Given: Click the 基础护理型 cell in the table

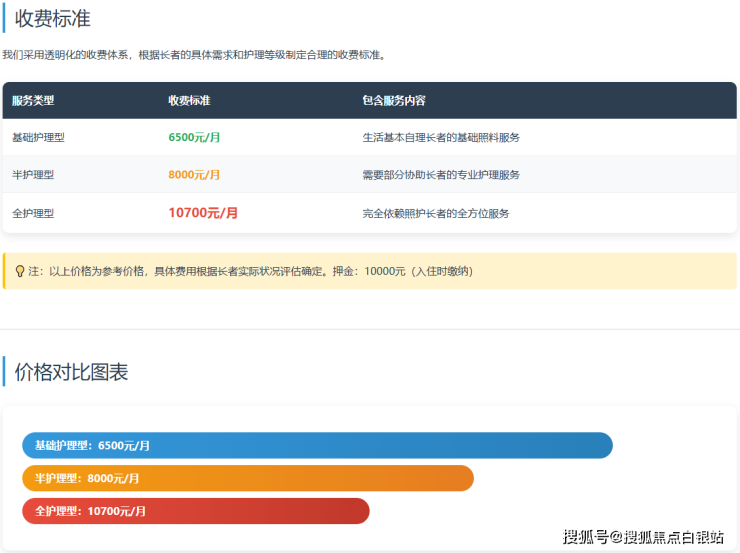Looking at the screenshot, I should coord(38,137).
